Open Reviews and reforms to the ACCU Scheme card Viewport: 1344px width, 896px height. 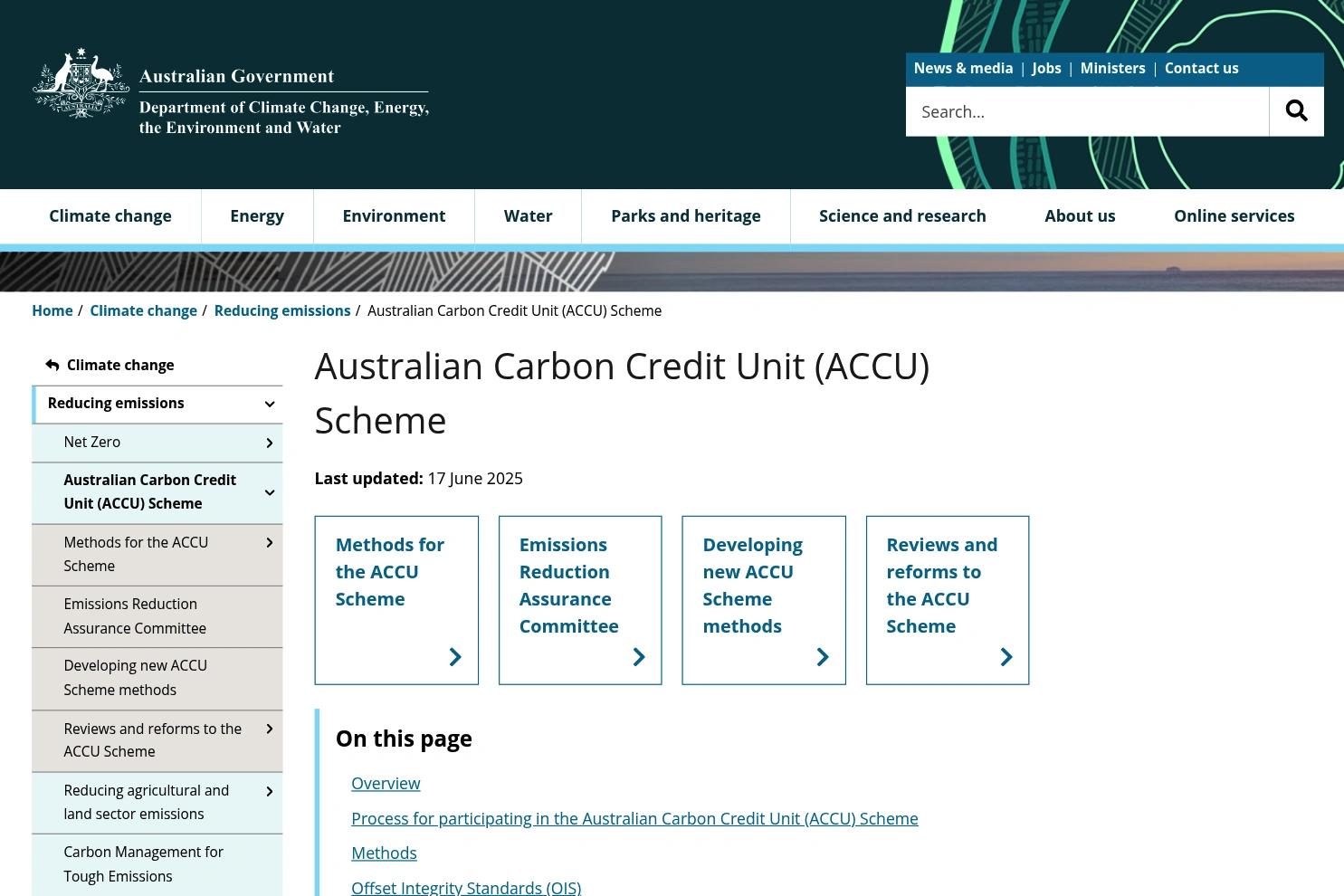pos(948,600)
